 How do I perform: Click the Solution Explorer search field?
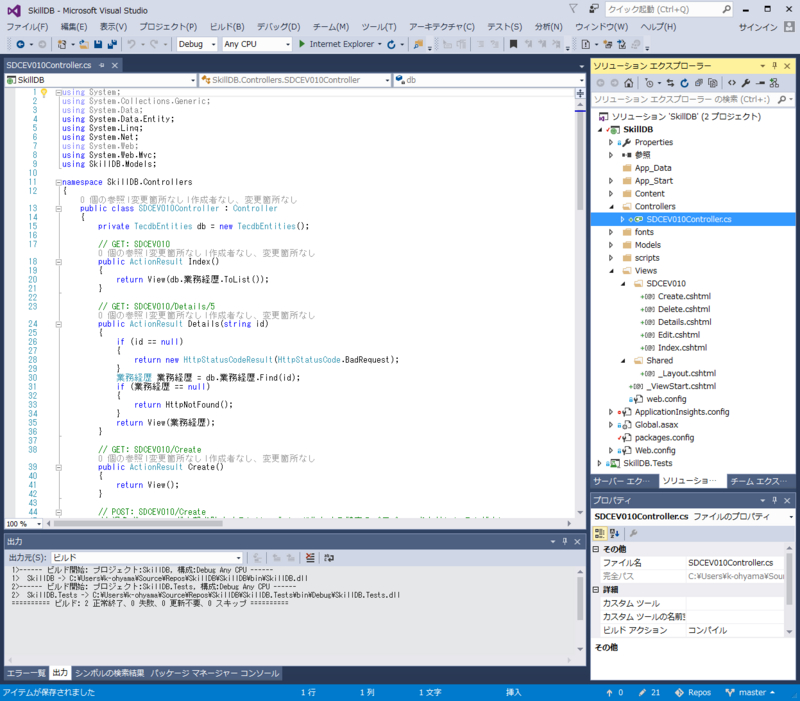(693, 99)
